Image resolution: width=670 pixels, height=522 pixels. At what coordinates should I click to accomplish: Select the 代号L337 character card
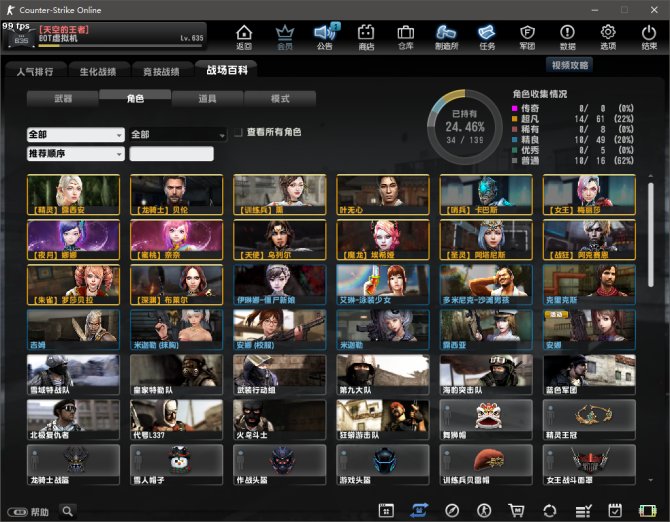[x=176, y=419]
